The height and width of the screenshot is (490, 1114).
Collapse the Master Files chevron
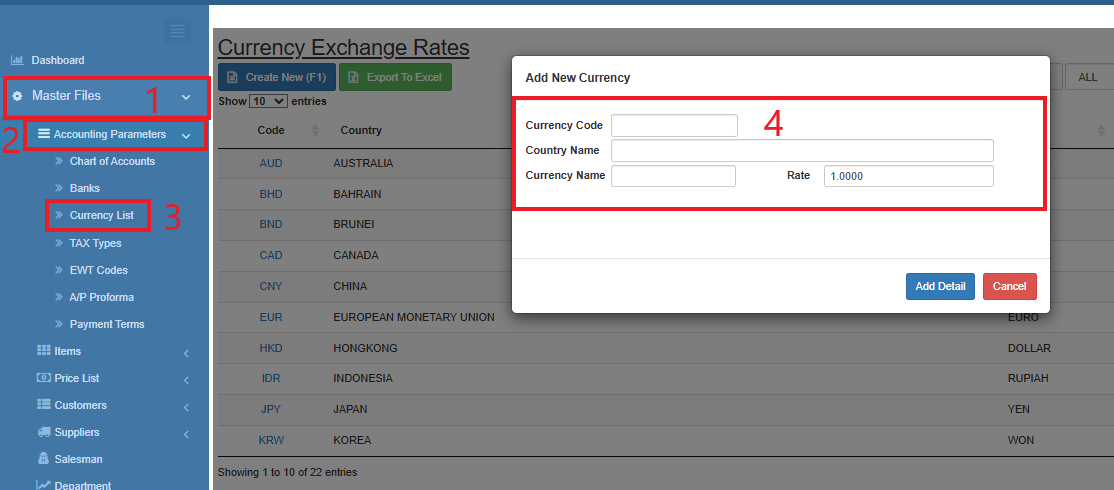click(x=186, y=97)
